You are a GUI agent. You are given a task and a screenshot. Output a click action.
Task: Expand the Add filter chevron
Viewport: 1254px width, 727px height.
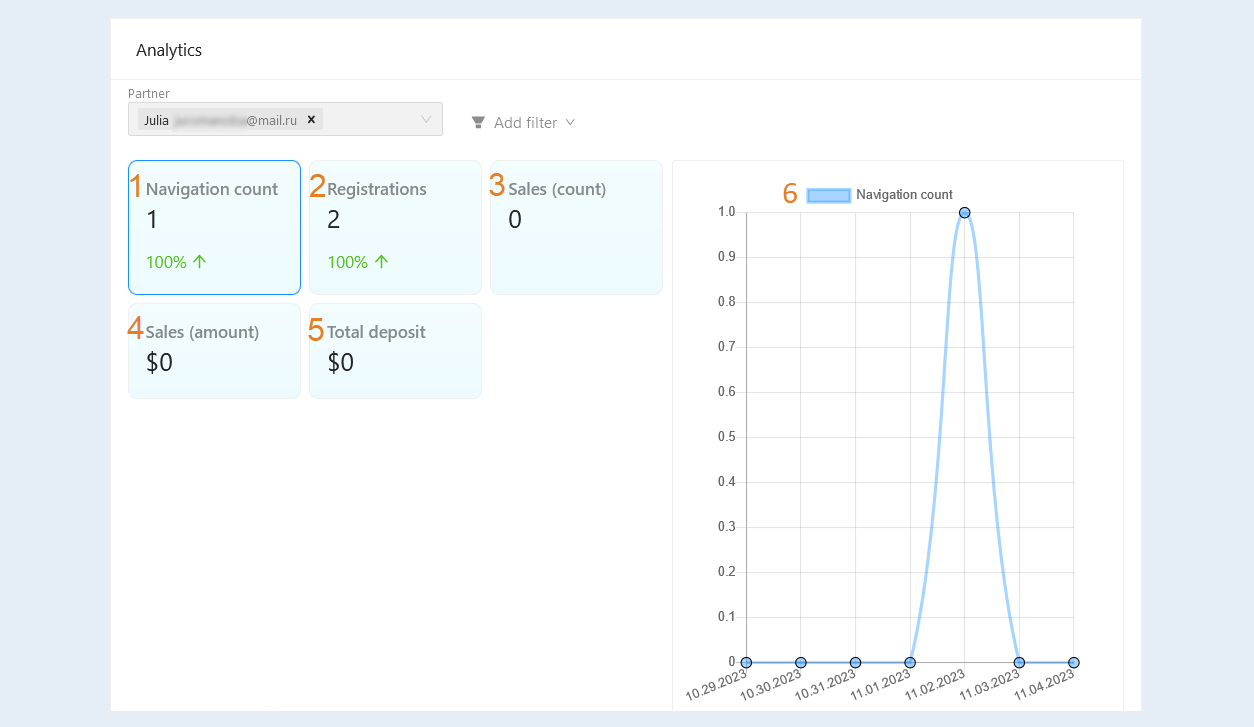point(570,122)
